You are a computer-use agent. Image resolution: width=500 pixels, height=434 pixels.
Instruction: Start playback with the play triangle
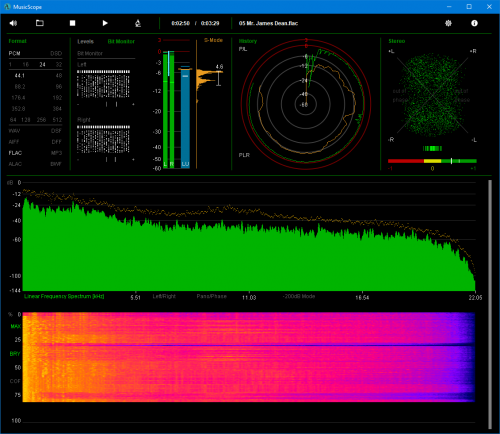(x=105, y=23)
